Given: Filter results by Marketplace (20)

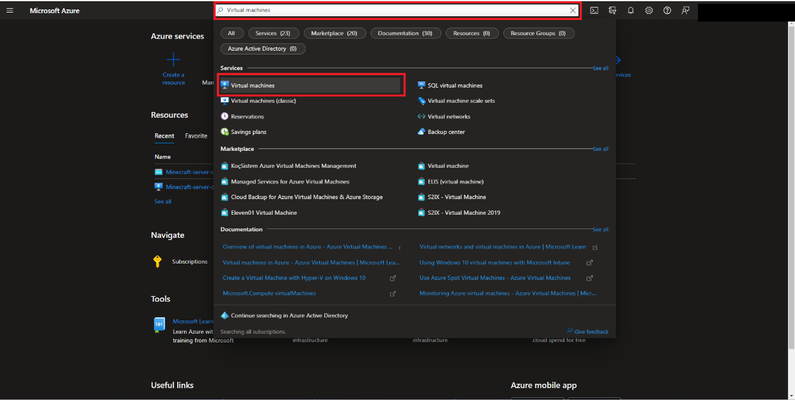Looking at the screenshot, I should [x=334, y=33].
